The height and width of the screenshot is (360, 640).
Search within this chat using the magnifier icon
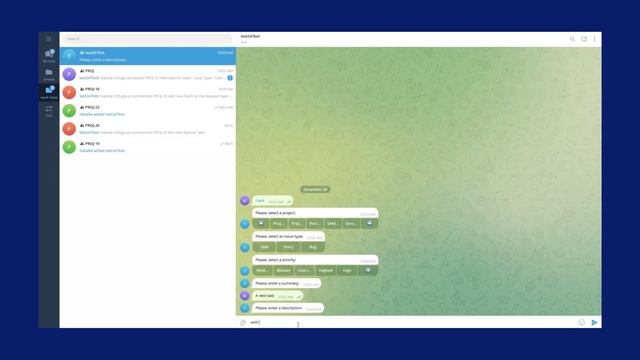(572, 39)
